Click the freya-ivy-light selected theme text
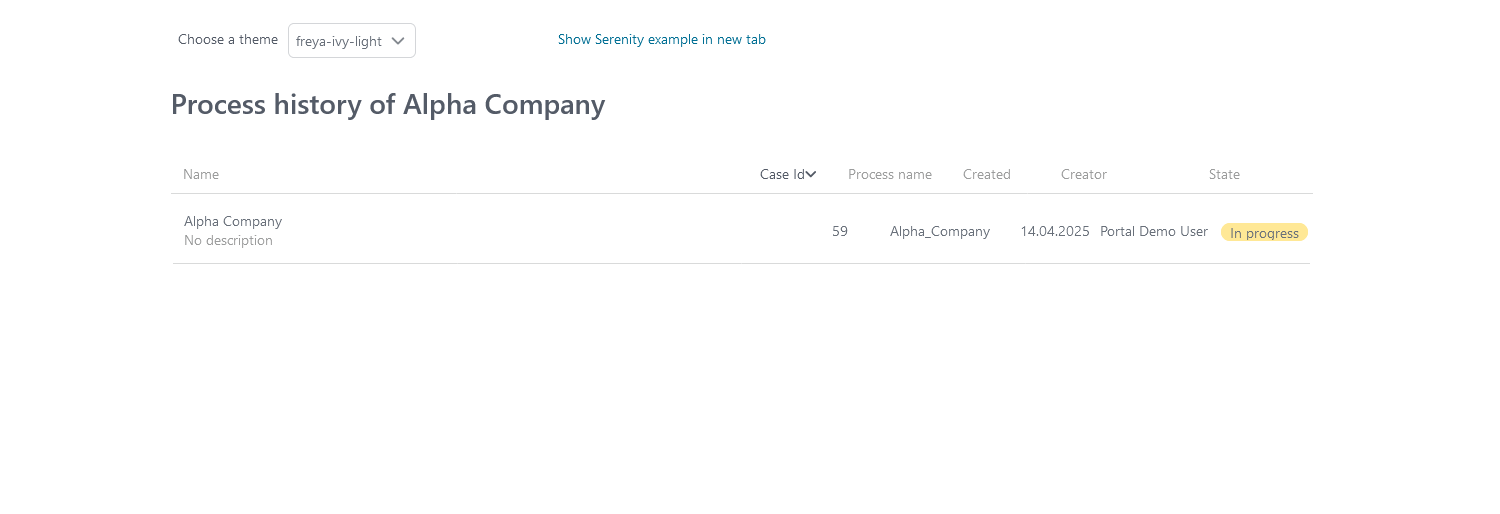Viewport: 1500px width, 514px height. pos(339,41)
